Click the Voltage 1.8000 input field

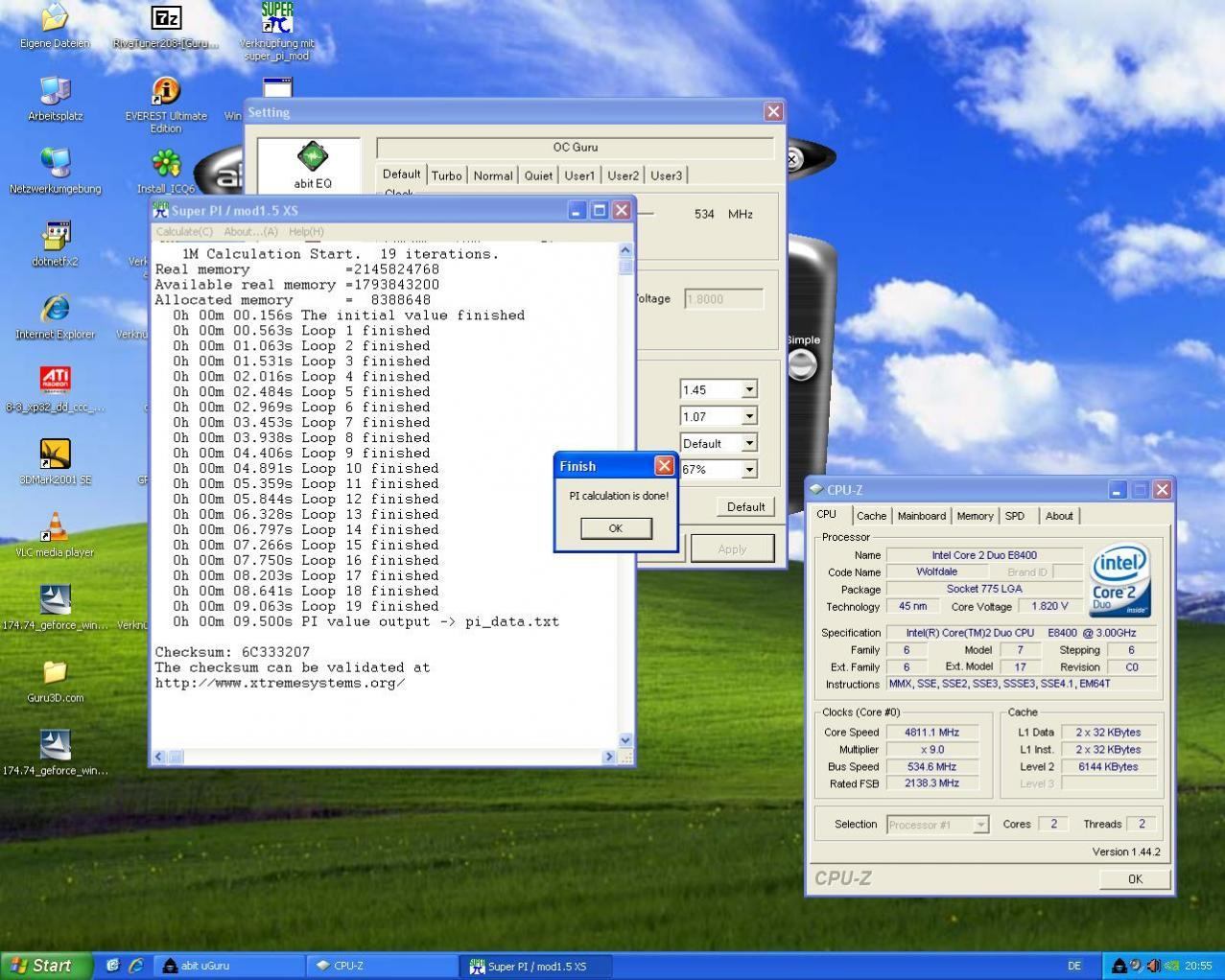723,298
